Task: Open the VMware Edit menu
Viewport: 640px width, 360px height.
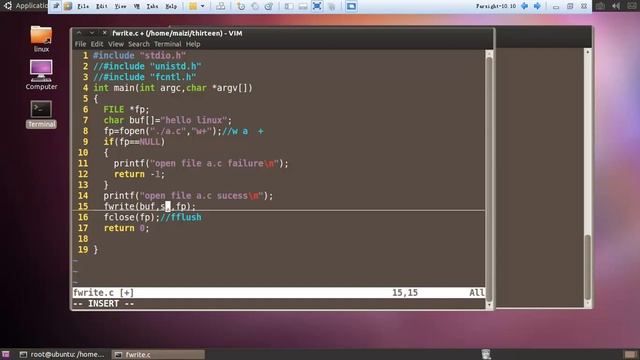Action: point(102,7)
